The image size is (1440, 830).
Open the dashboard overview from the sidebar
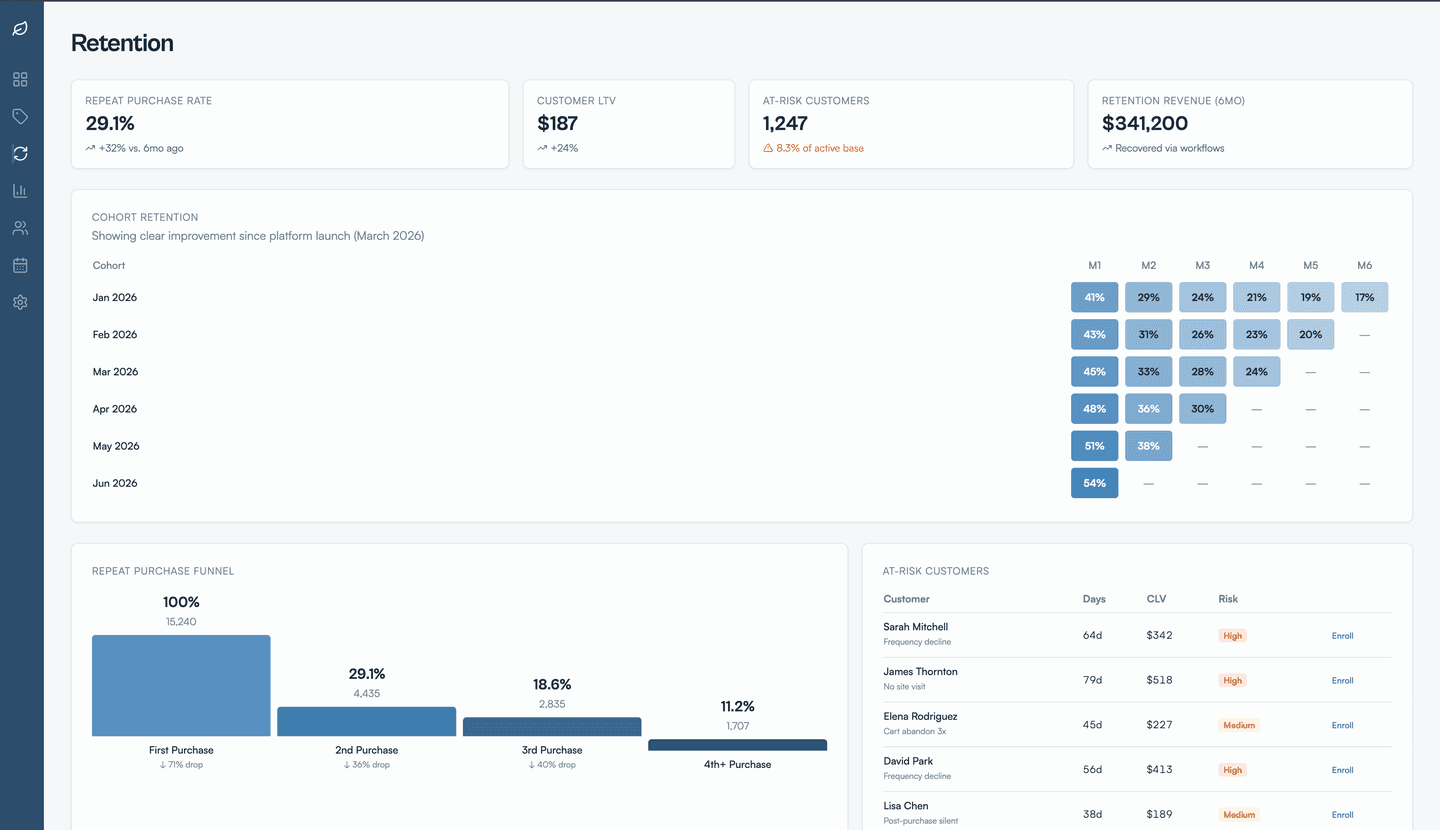20,78
